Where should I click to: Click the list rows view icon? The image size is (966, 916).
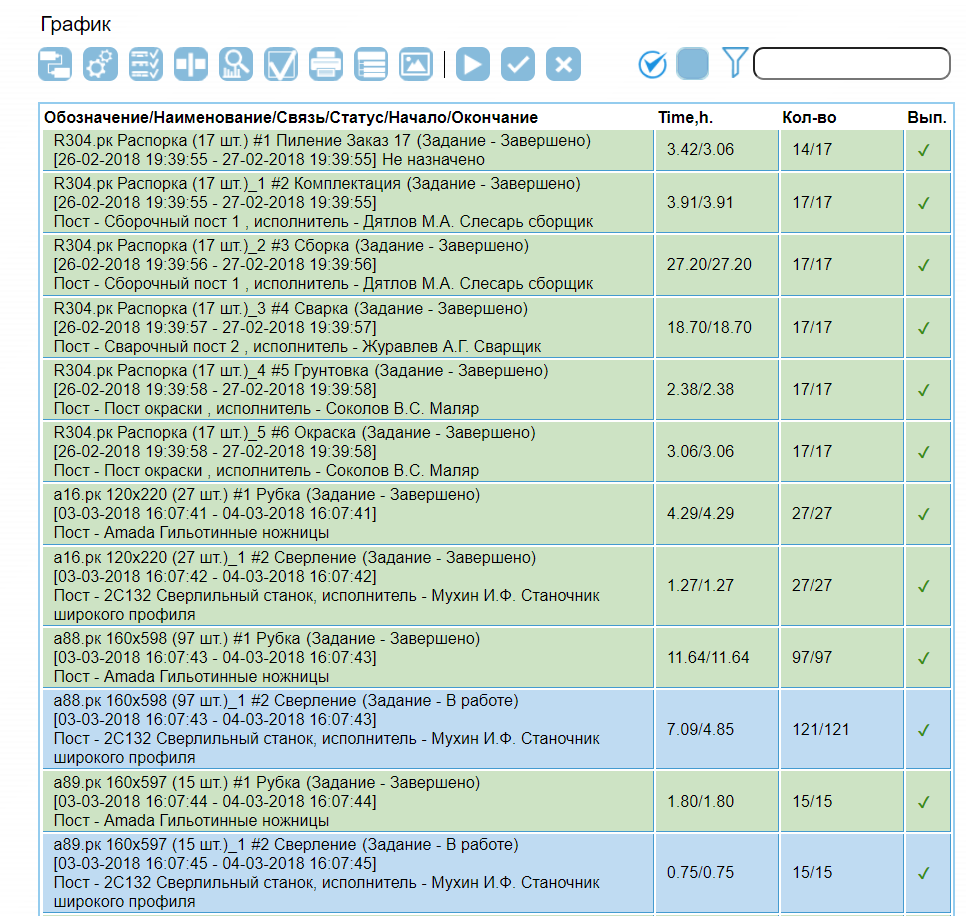click(371, 64)
